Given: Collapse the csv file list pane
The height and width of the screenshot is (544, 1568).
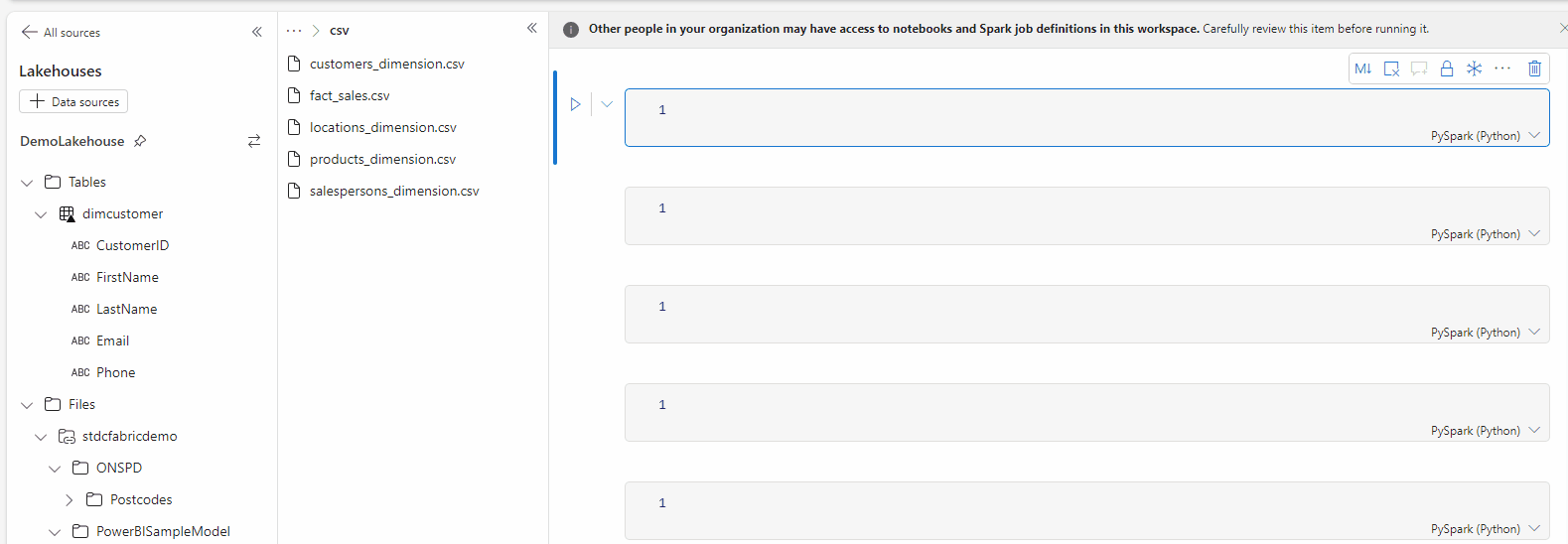Looking at the screenshot, I should pos(532,28).
